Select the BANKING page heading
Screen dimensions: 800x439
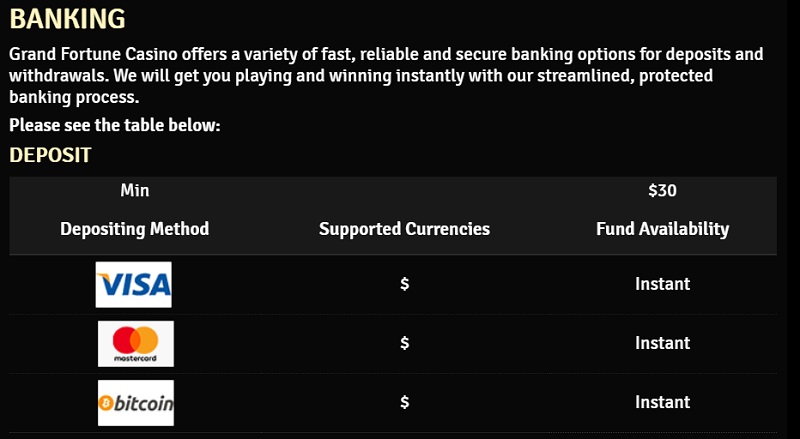pos(67,19)
